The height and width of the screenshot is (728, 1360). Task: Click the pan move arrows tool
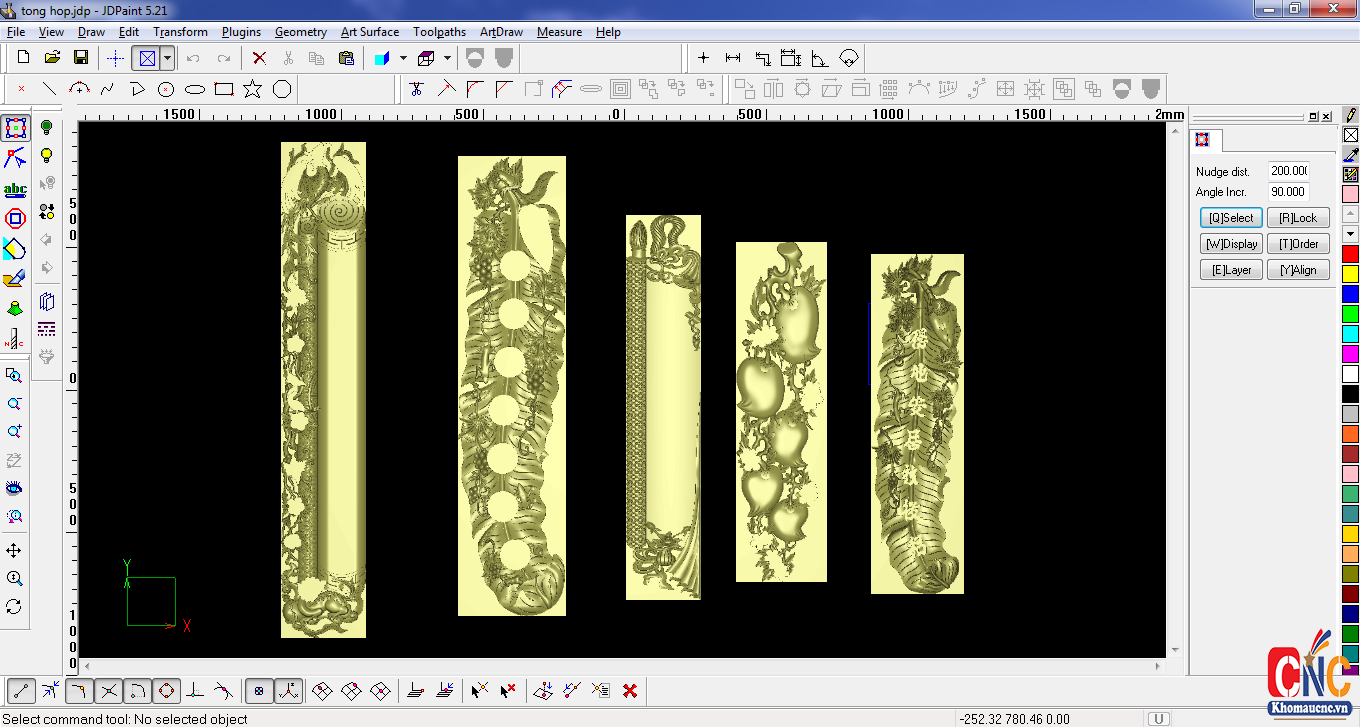pos(14,551)
